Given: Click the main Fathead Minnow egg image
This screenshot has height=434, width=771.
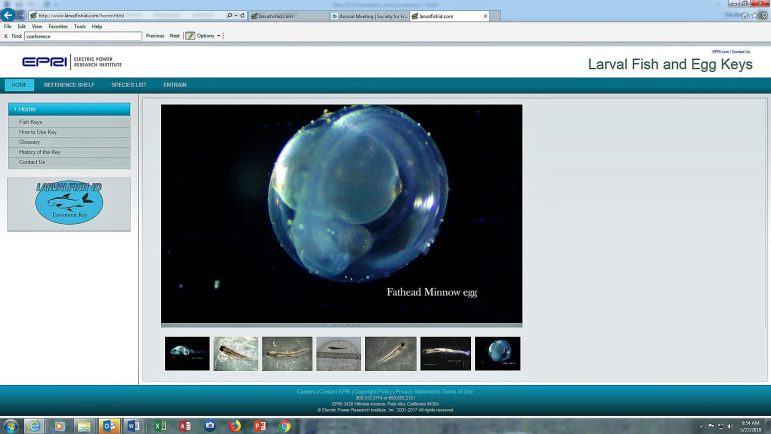Looking at the screenshot, I should pos(342,214).
